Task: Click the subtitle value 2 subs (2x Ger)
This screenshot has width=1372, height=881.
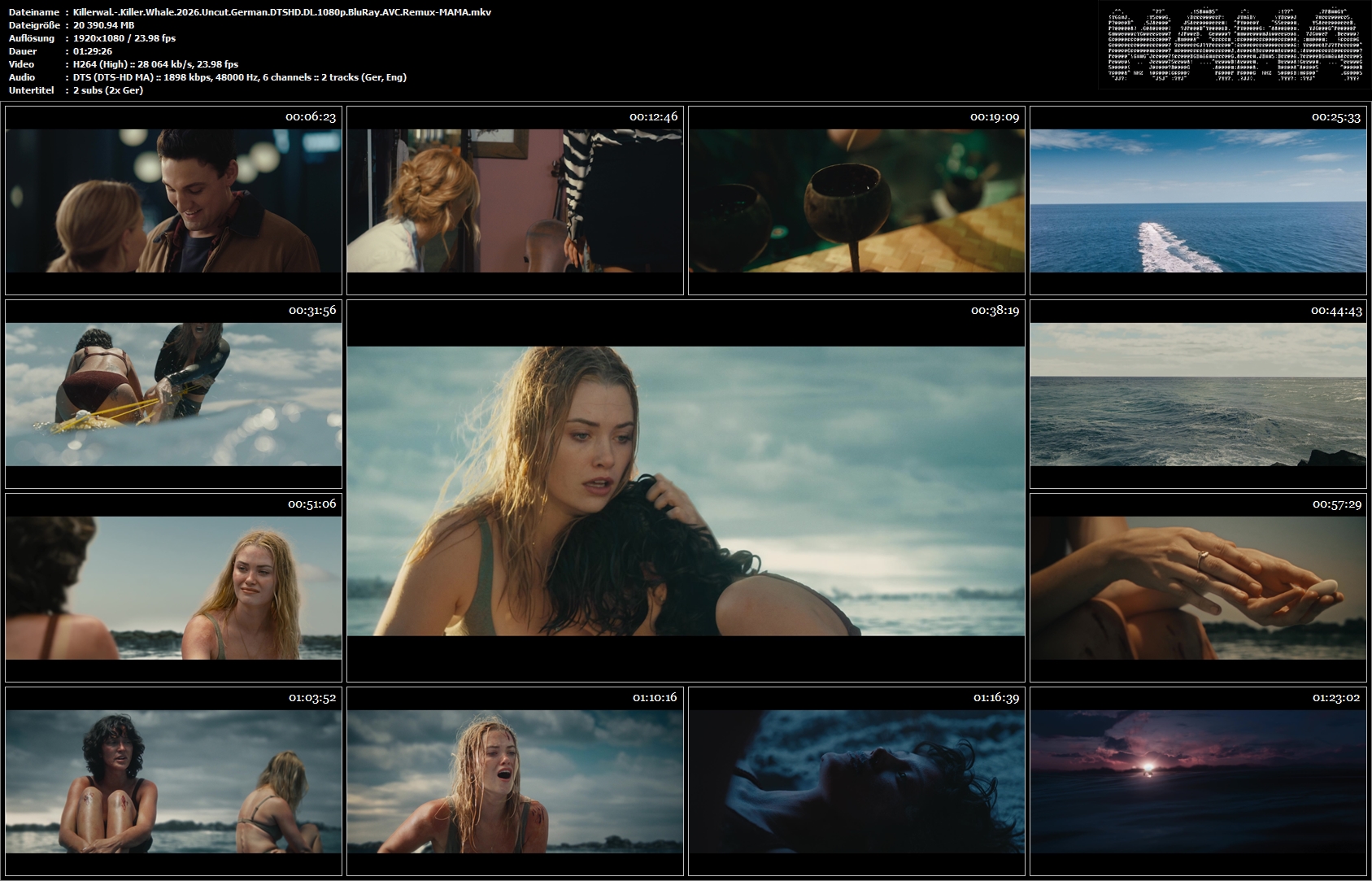Action: click(x=108, y=90)
